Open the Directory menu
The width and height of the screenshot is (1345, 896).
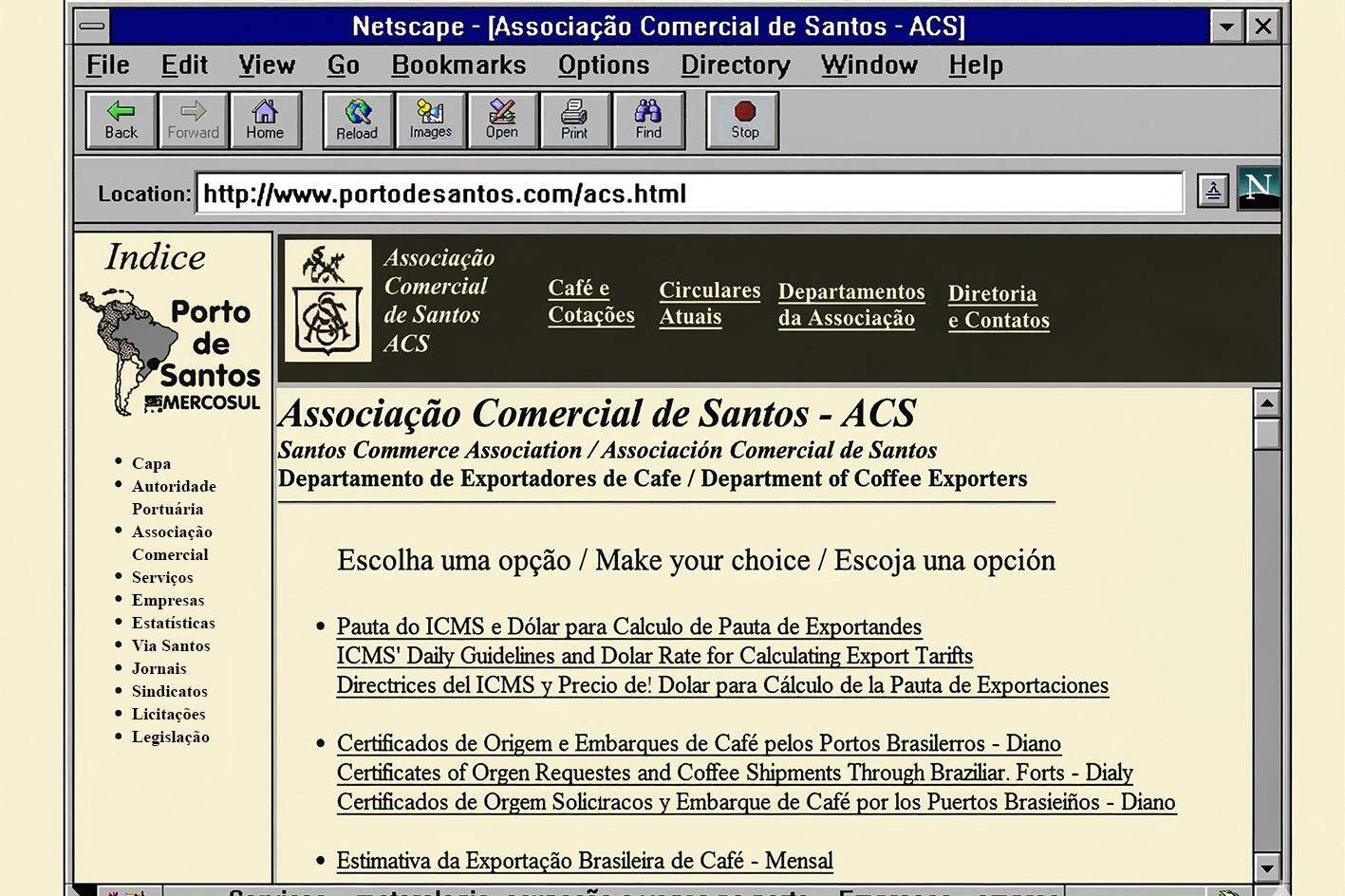pos(736,65)
